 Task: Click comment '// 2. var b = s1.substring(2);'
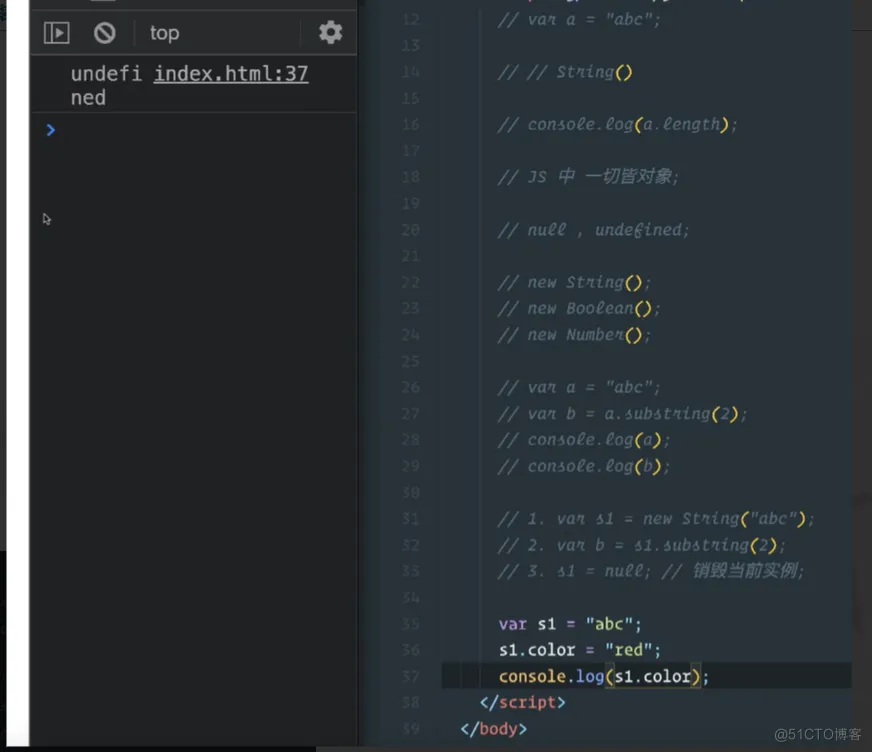(x=642, y=545)
